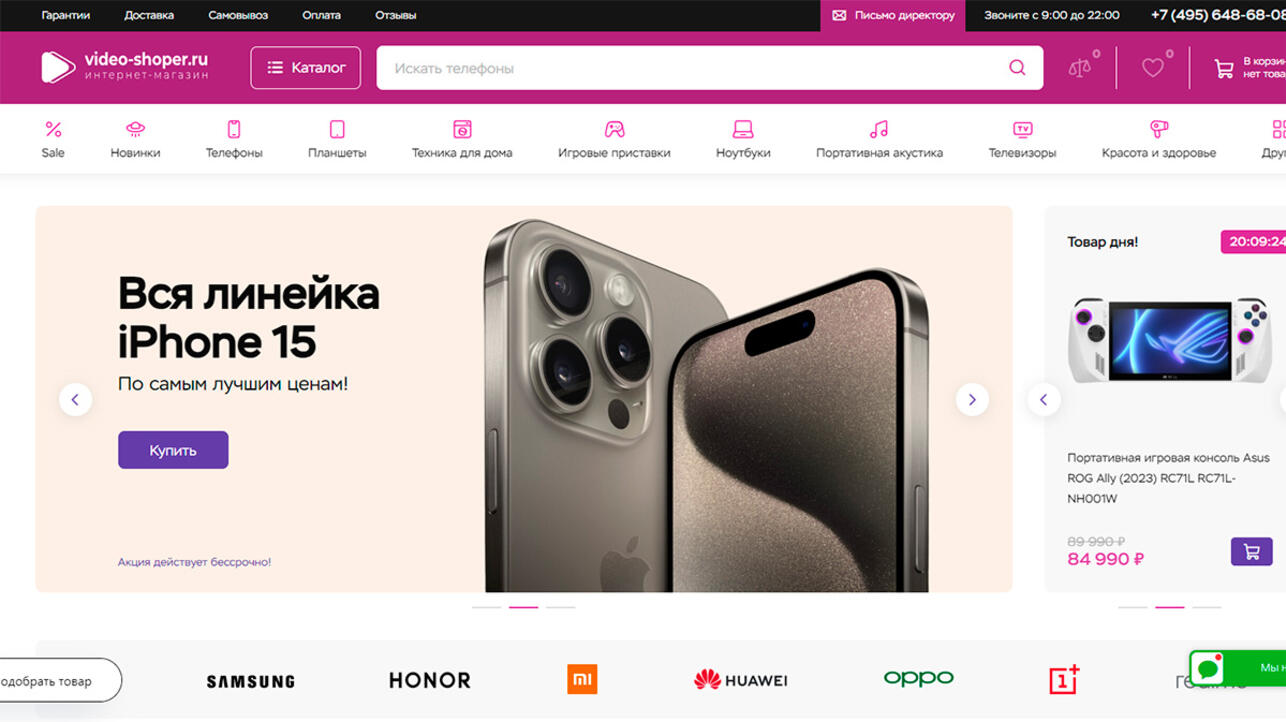1286x722 pixels.
Task: Show previous banner slide arrow
Action: [x=75, y=399]
